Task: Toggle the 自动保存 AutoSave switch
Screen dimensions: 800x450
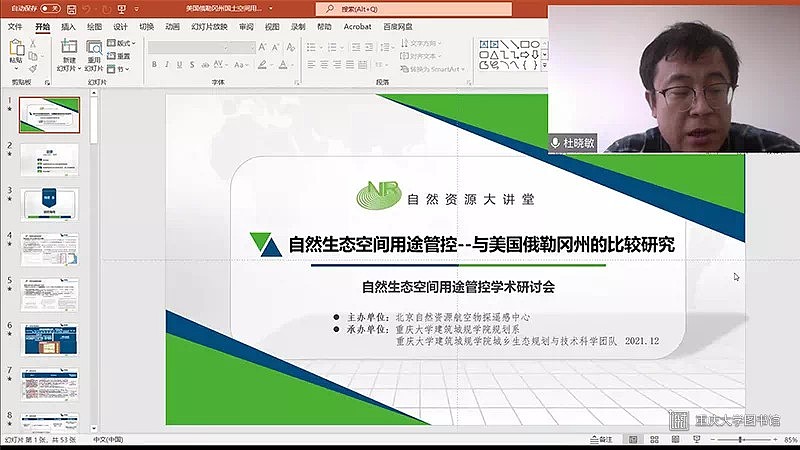Action: (51, 9)
